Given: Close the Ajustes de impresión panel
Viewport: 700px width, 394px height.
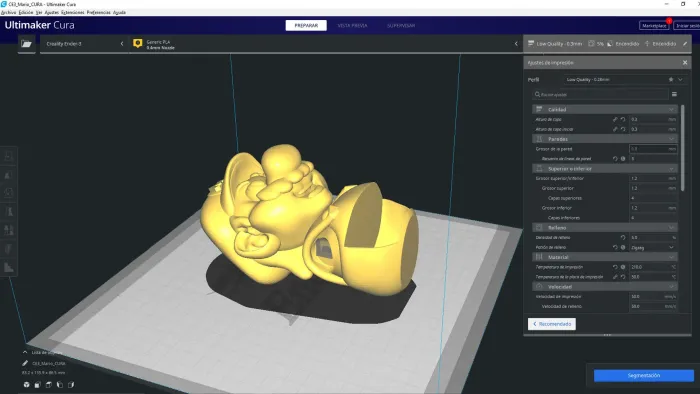Looking at the screenshot, I should (685, 62).
